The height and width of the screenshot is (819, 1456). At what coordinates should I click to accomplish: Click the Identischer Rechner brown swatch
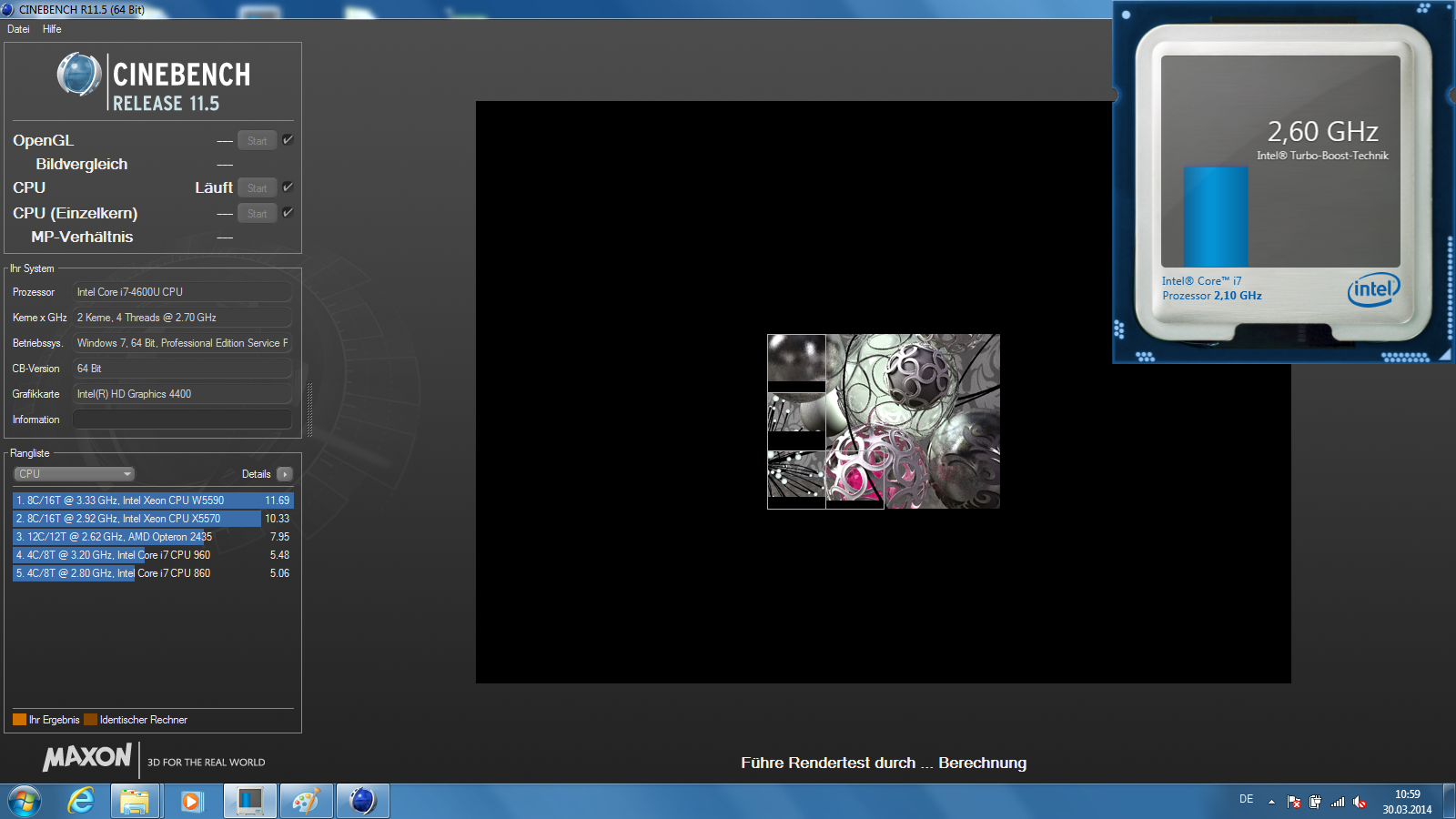point(90,720)
